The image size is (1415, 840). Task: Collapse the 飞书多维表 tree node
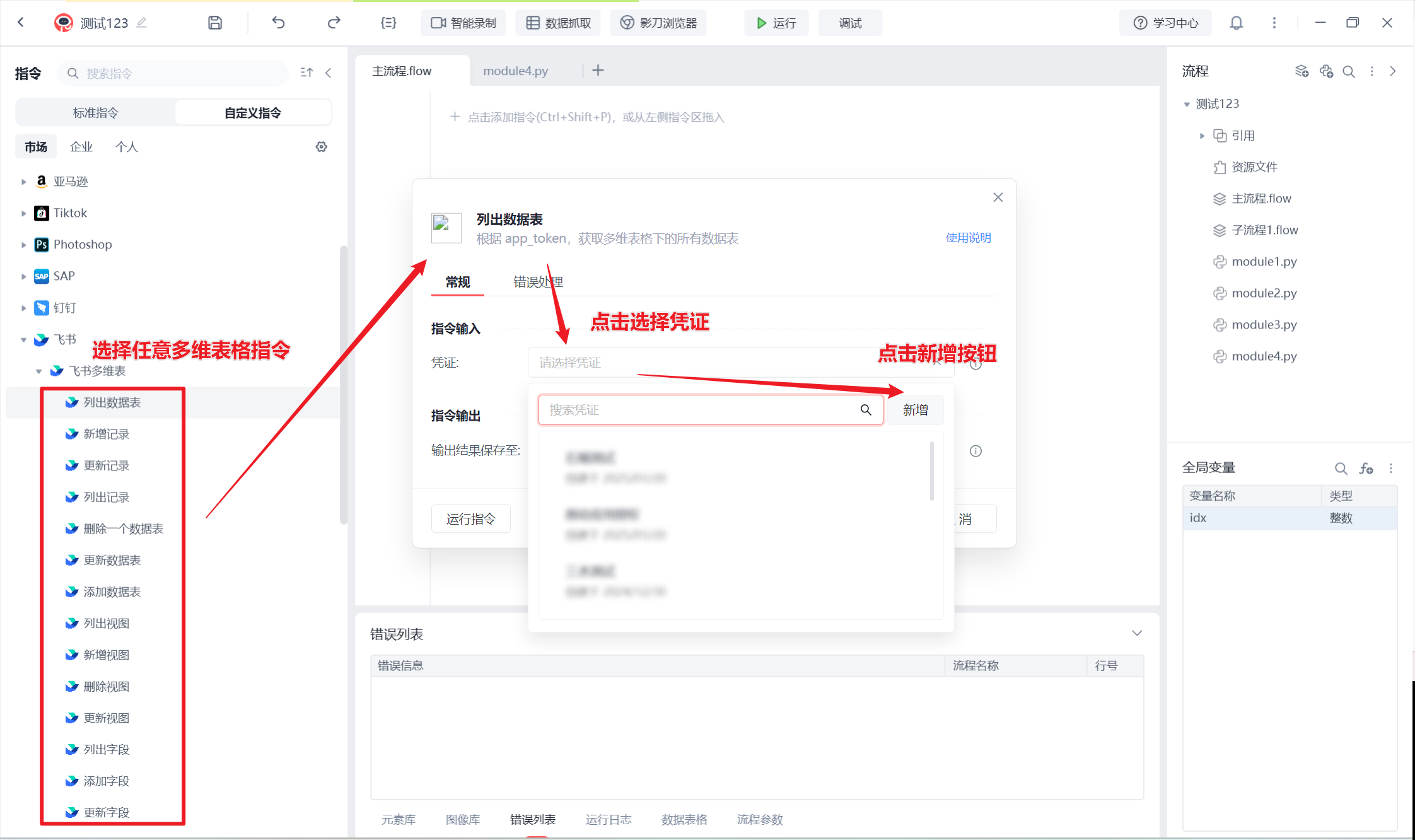tap(39, 371)
